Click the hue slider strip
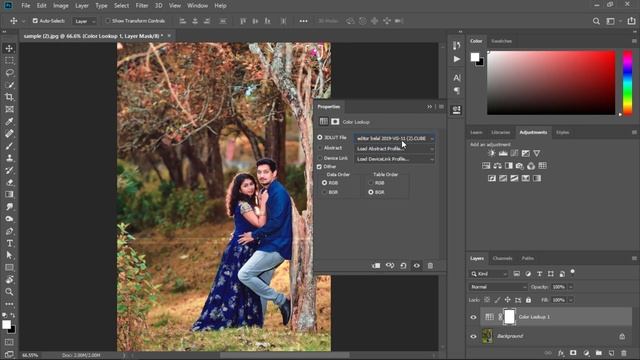This screenshot has width=640, height=360. coord(627,83)
